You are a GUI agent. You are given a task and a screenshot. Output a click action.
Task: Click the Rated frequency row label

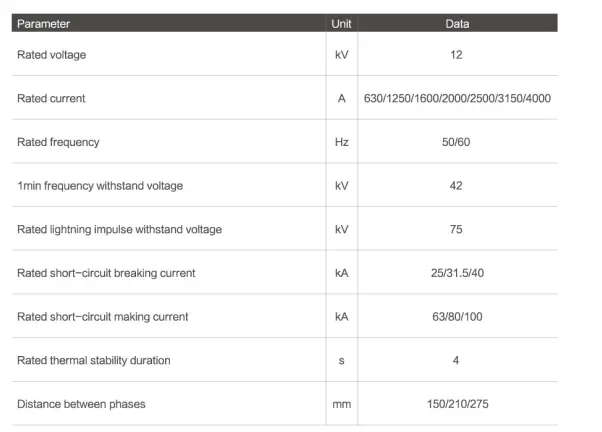click(58, 142)
